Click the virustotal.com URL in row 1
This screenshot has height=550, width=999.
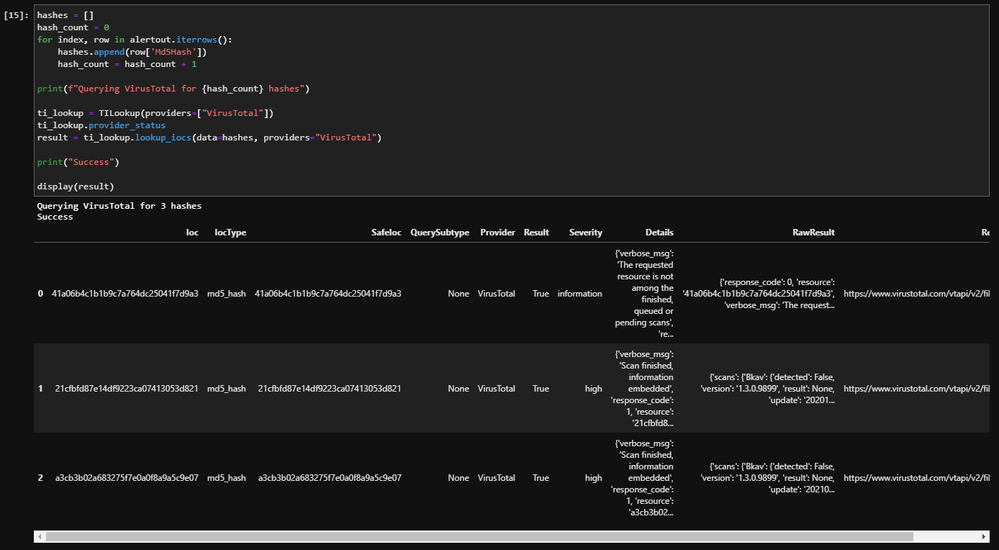[x=916, y=389]
